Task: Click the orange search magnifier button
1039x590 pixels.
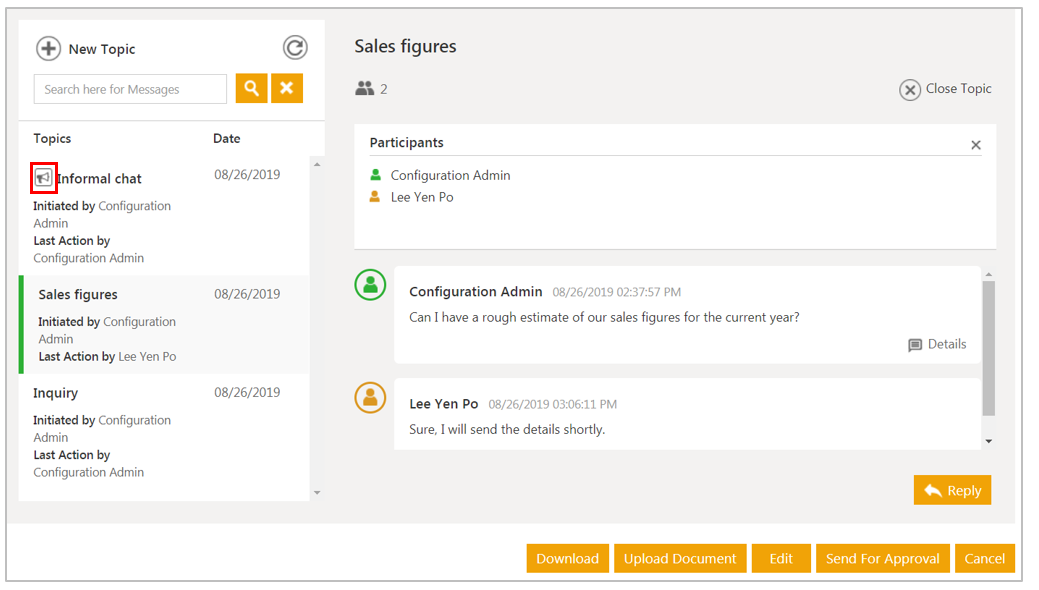Action: click(252, 89)
